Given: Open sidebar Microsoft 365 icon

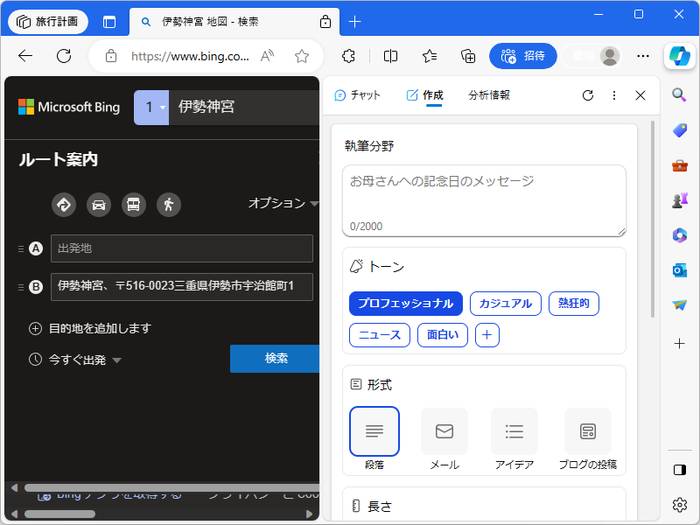Looking at the screenshot, I should pos(679,235).
